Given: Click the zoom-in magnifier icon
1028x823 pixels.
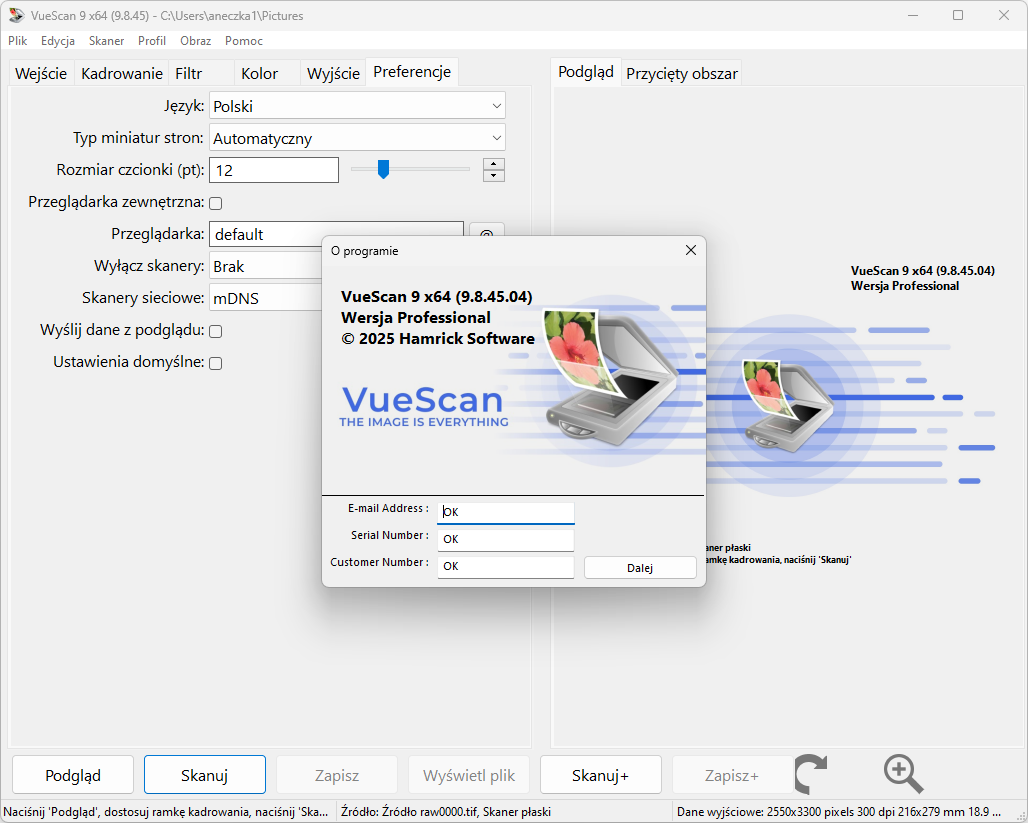Looking at the screenshot, I should 903,774.
